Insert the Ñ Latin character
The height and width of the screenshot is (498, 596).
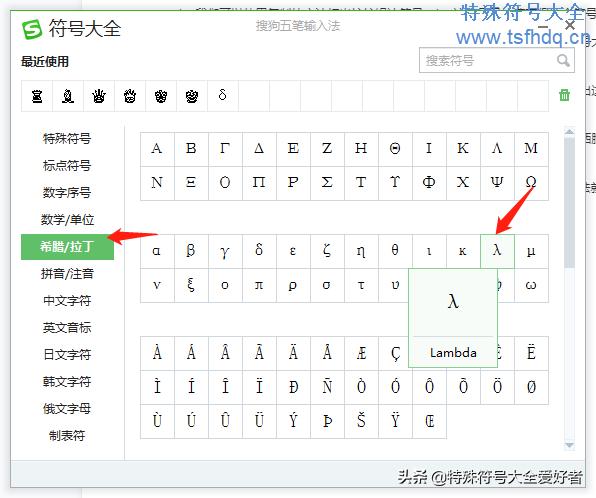327,387
